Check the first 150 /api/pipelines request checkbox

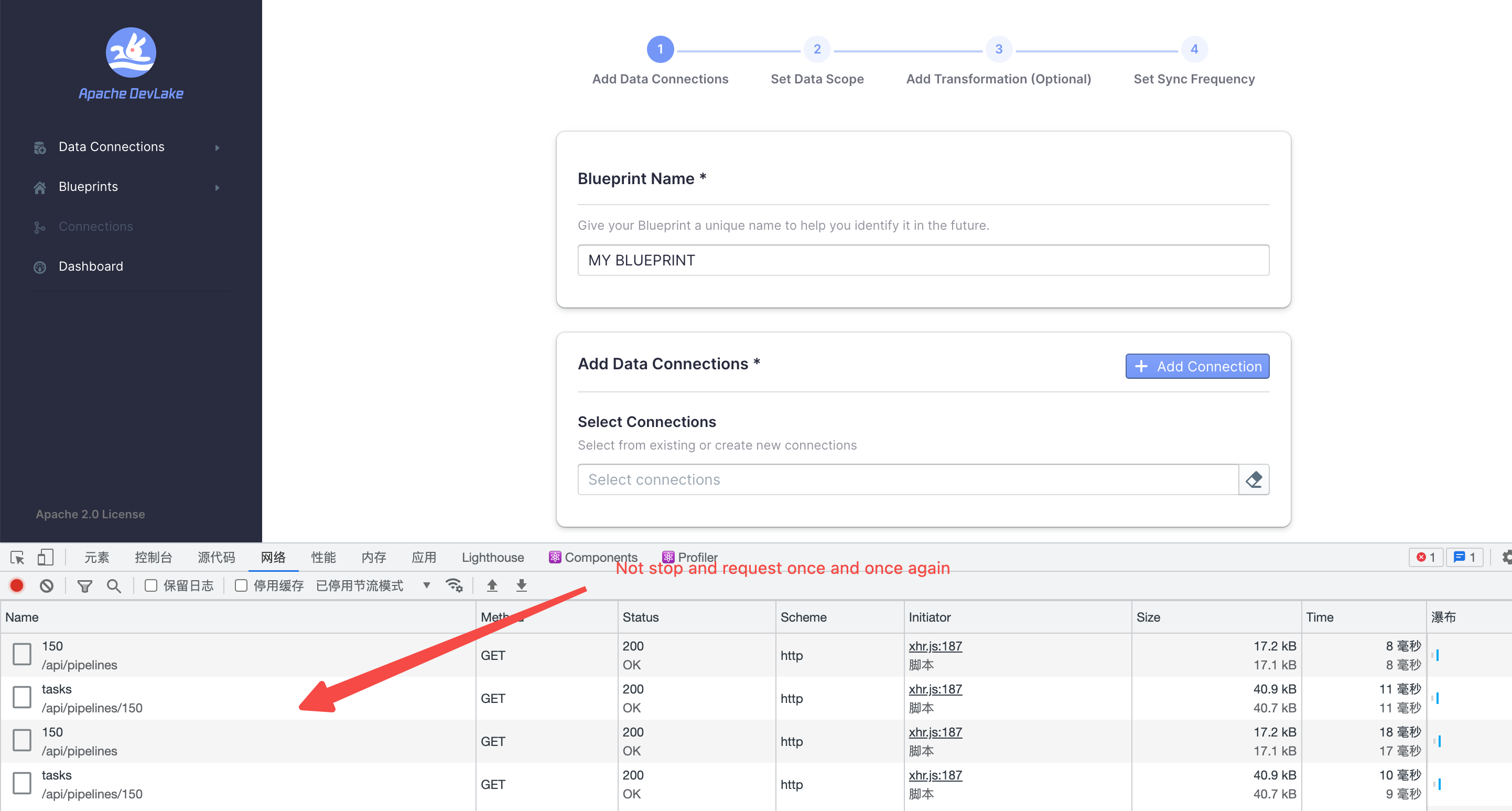click(21, 654)
